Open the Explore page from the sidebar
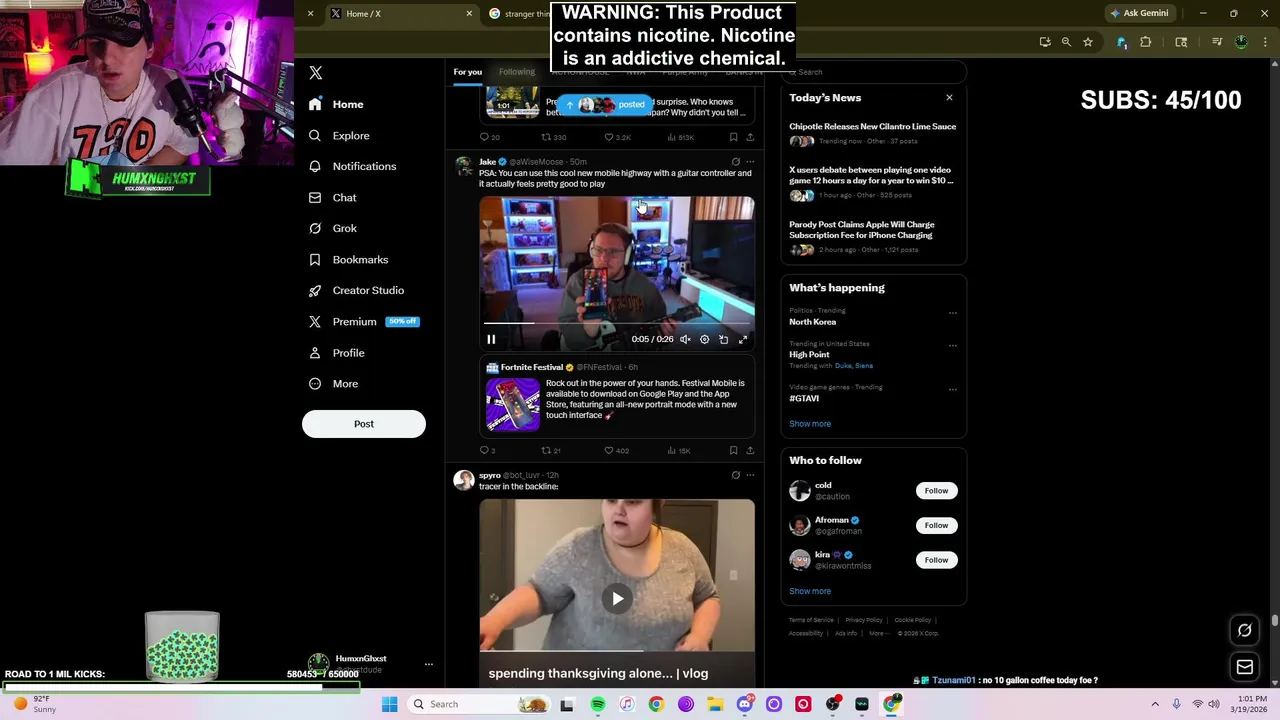Image resolution: width=1280 pixels, height=720 pixels. 340,135
